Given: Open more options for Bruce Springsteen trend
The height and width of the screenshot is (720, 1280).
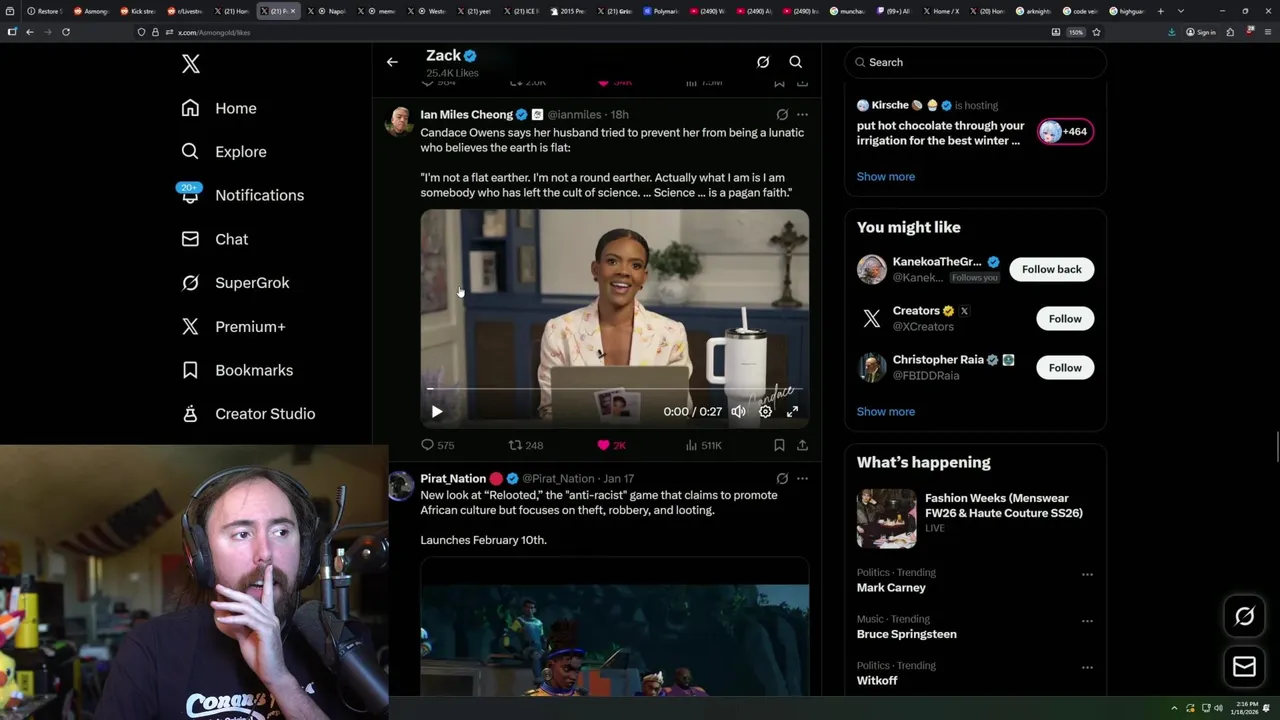Looking at the screenshot, I should 1087,621.
